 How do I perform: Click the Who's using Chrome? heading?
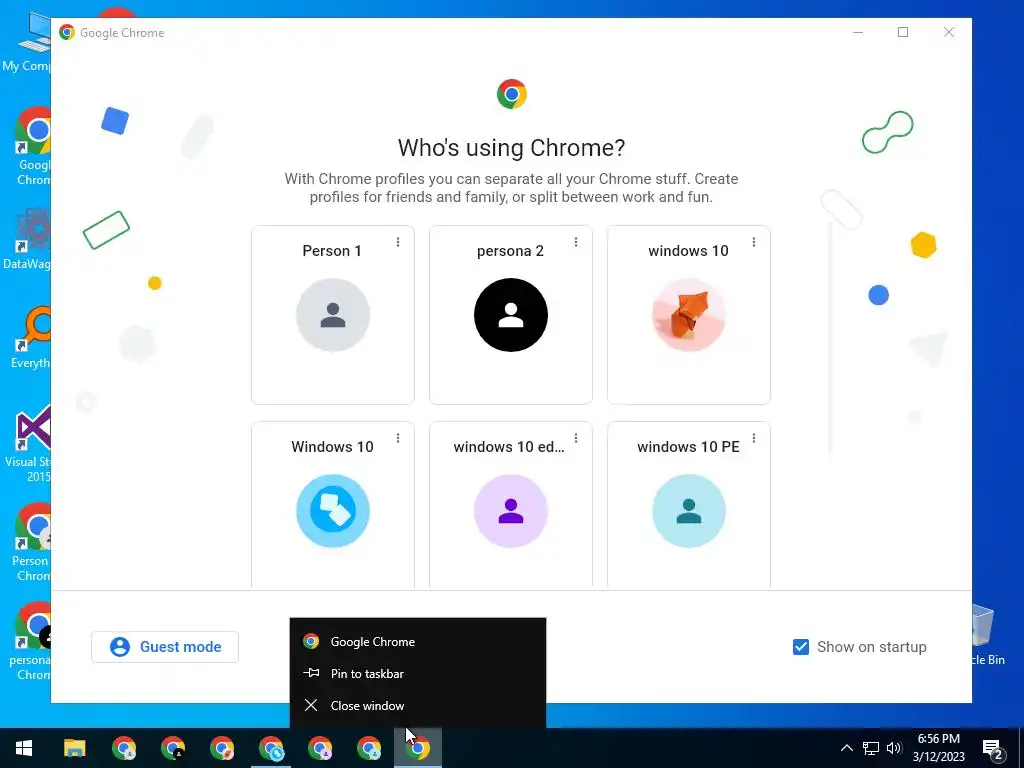pos(511,148)
